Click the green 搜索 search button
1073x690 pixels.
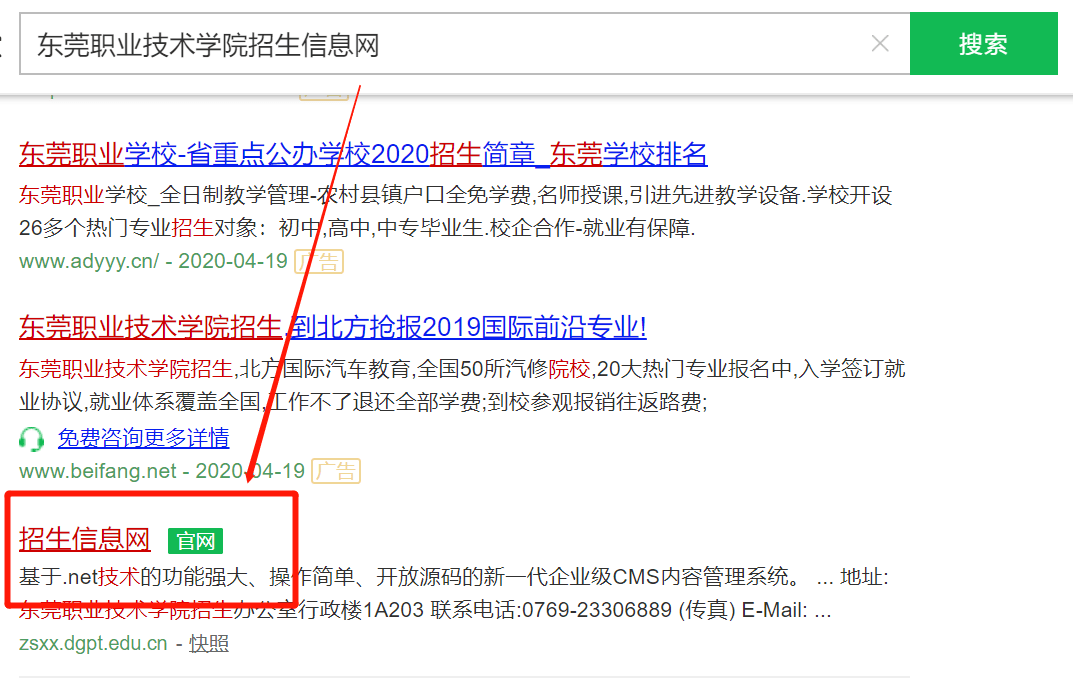[983, 44]
